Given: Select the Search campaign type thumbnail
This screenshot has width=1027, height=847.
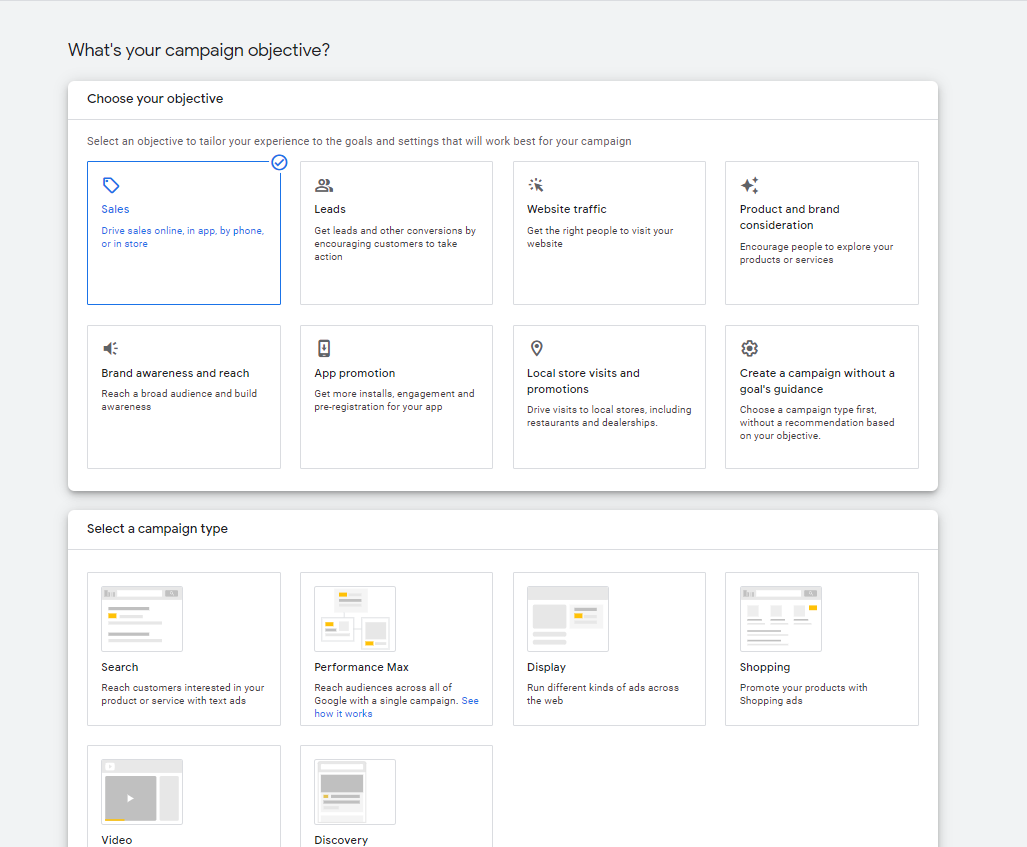Looking at the screenshot, I should [x=142, y=619].
